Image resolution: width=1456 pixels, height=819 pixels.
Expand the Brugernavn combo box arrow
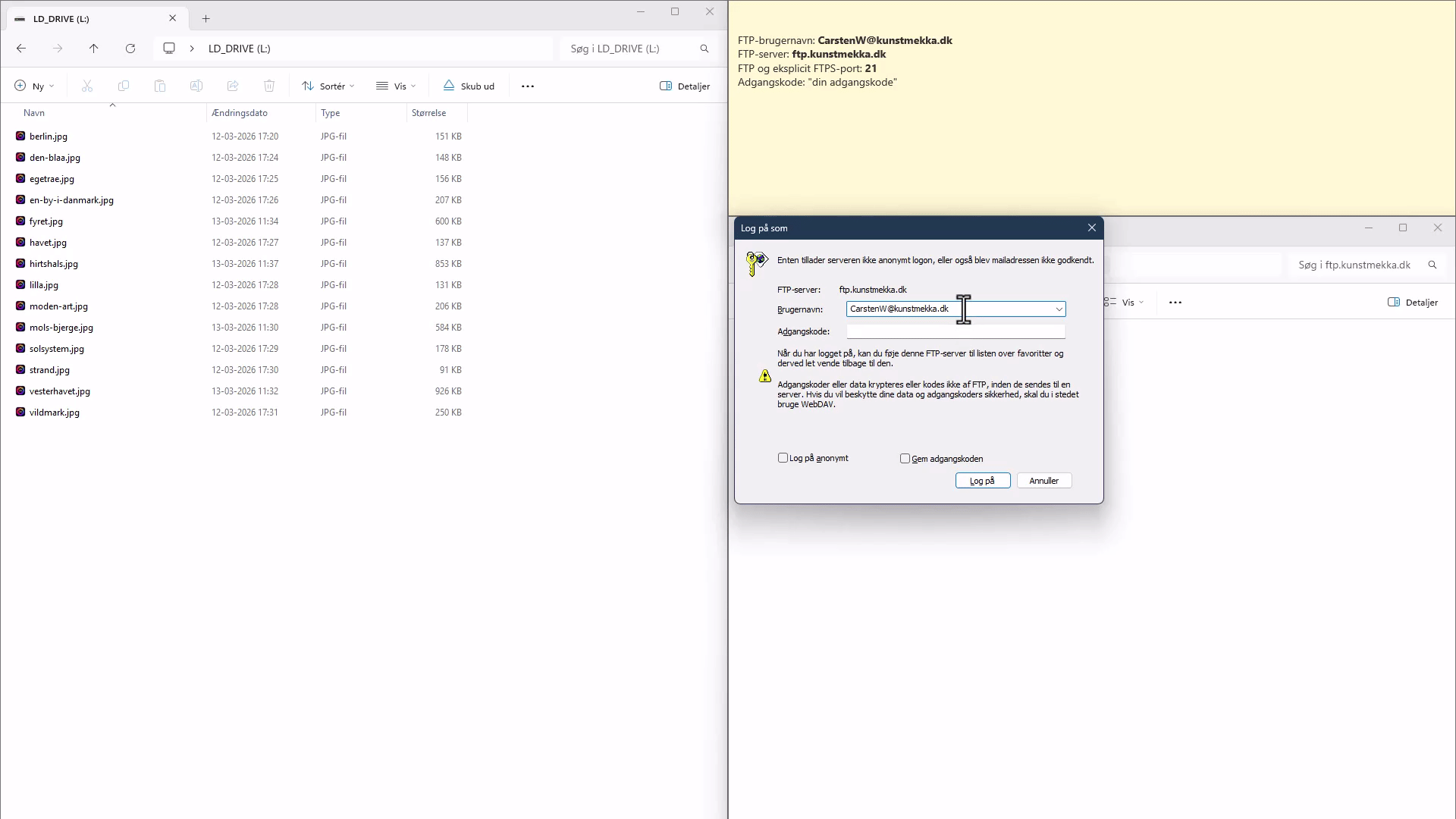[x=1059, y=309]
